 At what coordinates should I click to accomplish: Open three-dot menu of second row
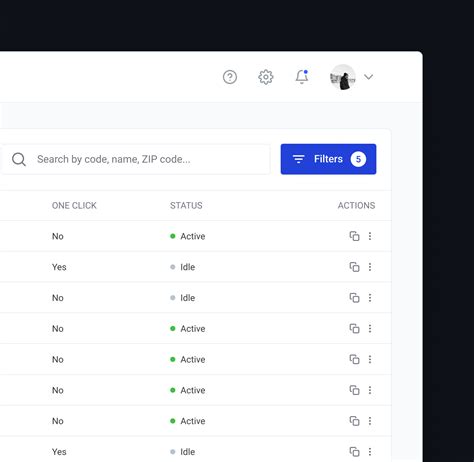[370, 267]
